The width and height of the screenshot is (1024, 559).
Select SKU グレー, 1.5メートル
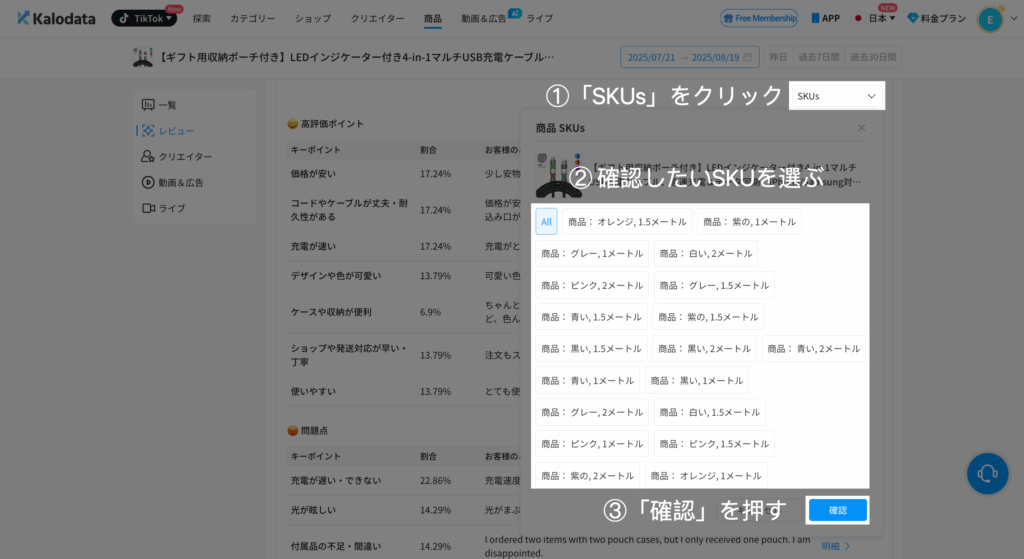[714, 285]
